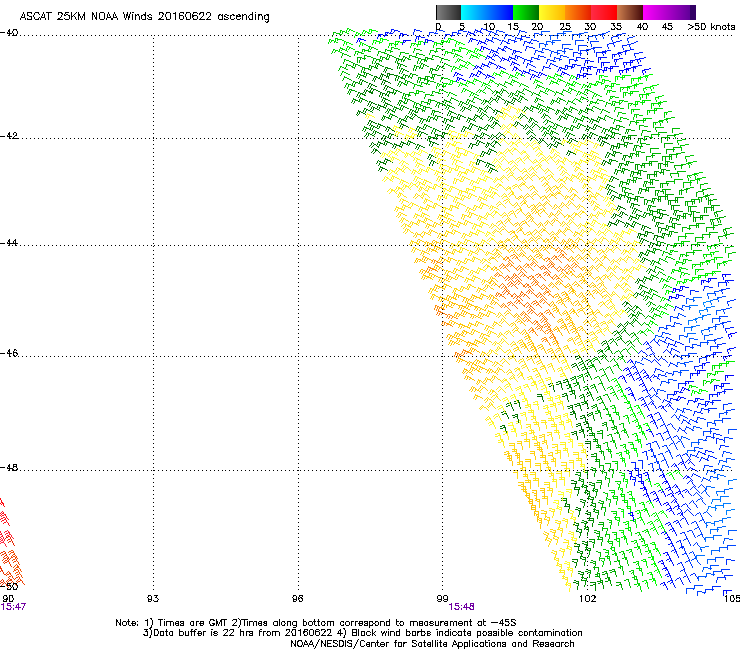Click the '>50 knots' legend label

click(711, 26)
